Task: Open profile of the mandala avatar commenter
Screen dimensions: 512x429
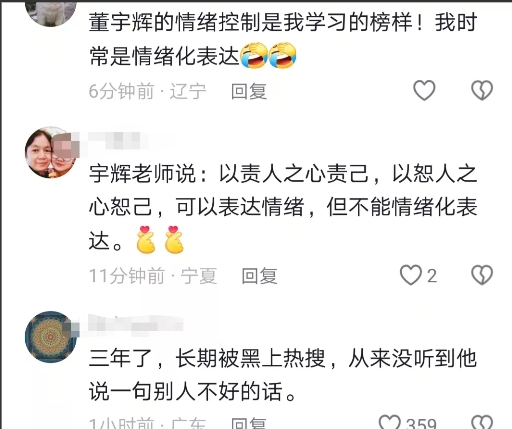Action: point(51,337)
